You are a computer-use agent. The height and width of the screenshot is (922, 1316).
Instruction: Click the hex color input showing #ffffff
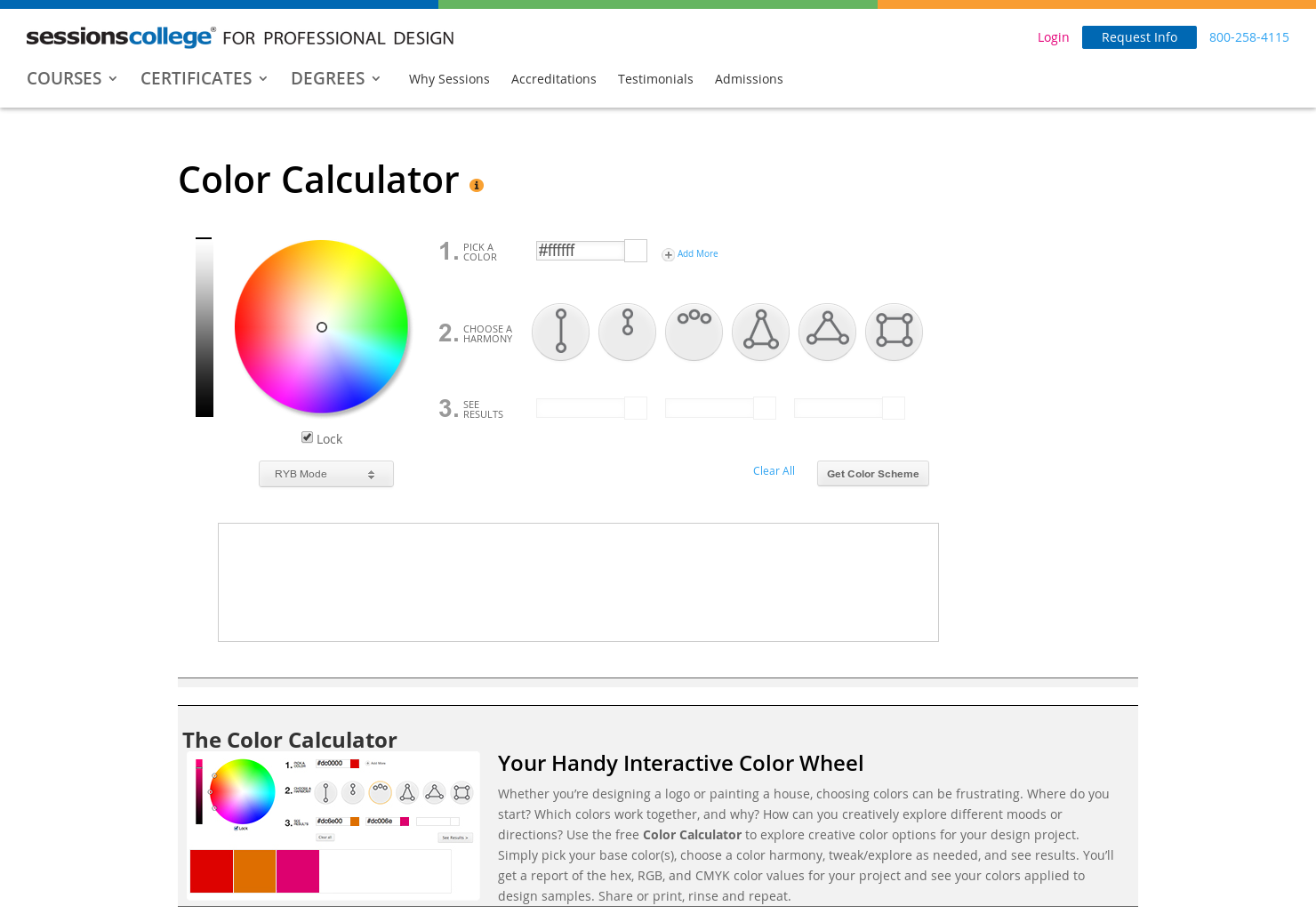(580, 251)
